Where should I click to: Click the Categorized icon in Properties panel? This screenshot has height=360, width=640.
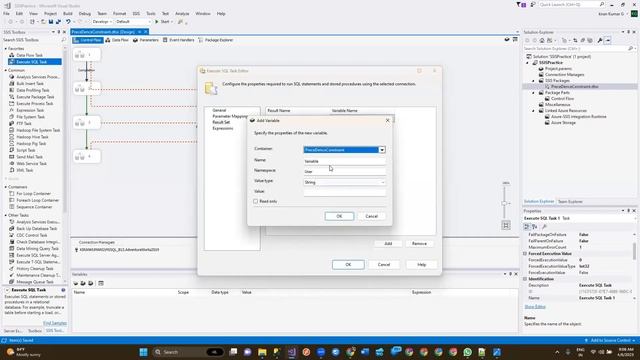pyautogui.click(x=527, y=227)
